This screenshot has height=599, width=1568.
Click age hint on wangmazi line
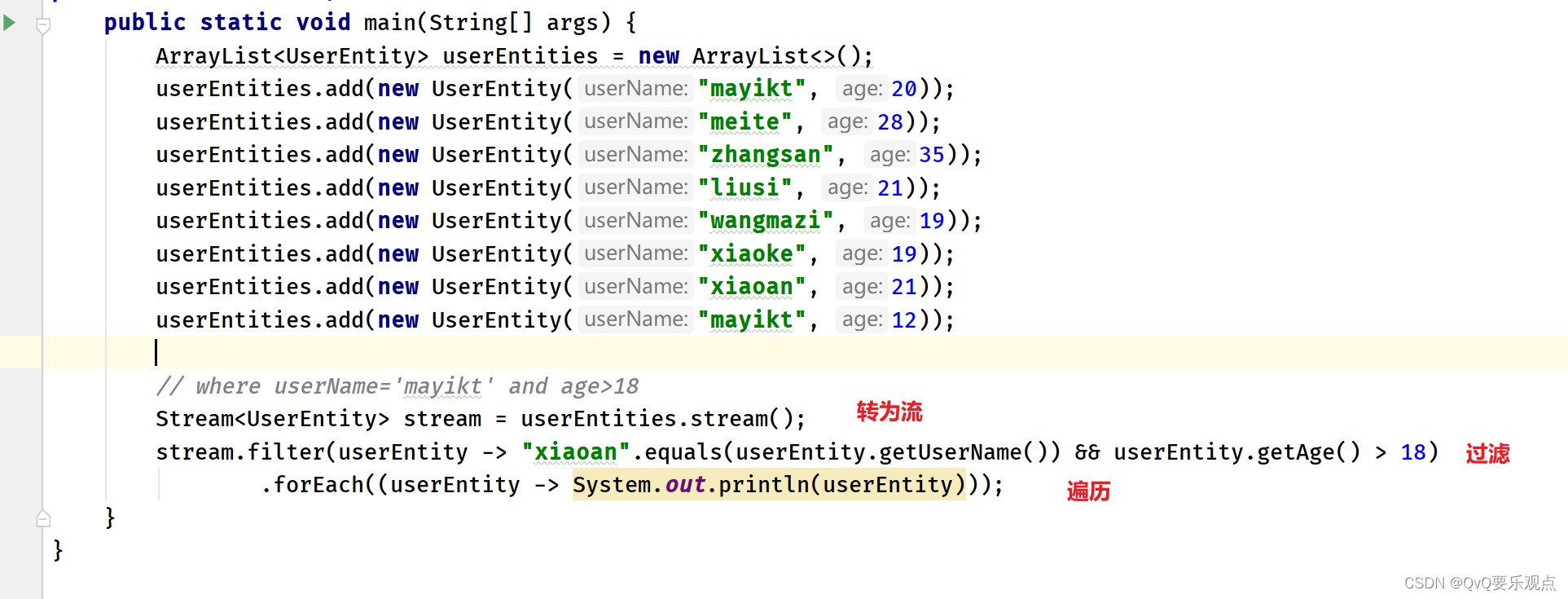889,220
